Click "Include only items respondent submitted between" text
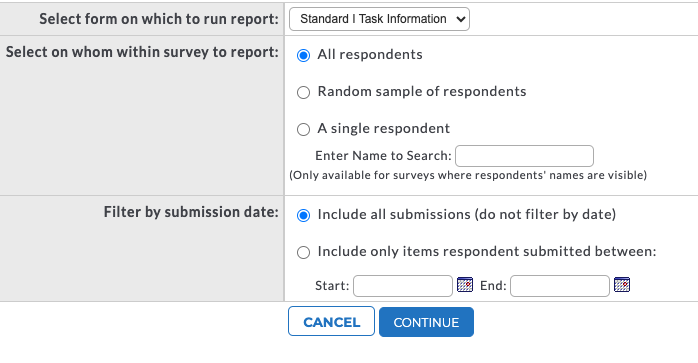Screen dimensions: 698x363 point(487,251)
